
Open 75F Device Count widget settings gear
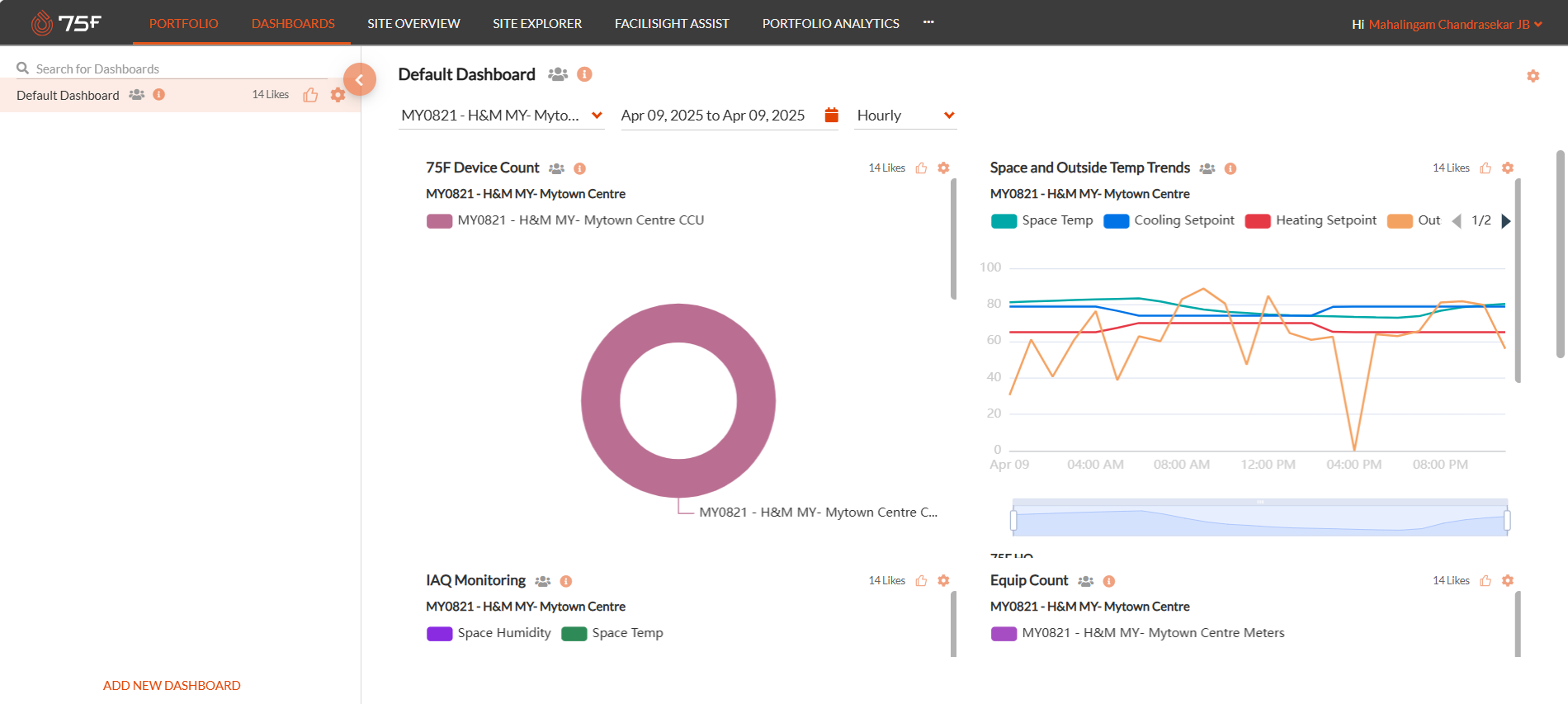pyautogui.click(x=943, y=168)
